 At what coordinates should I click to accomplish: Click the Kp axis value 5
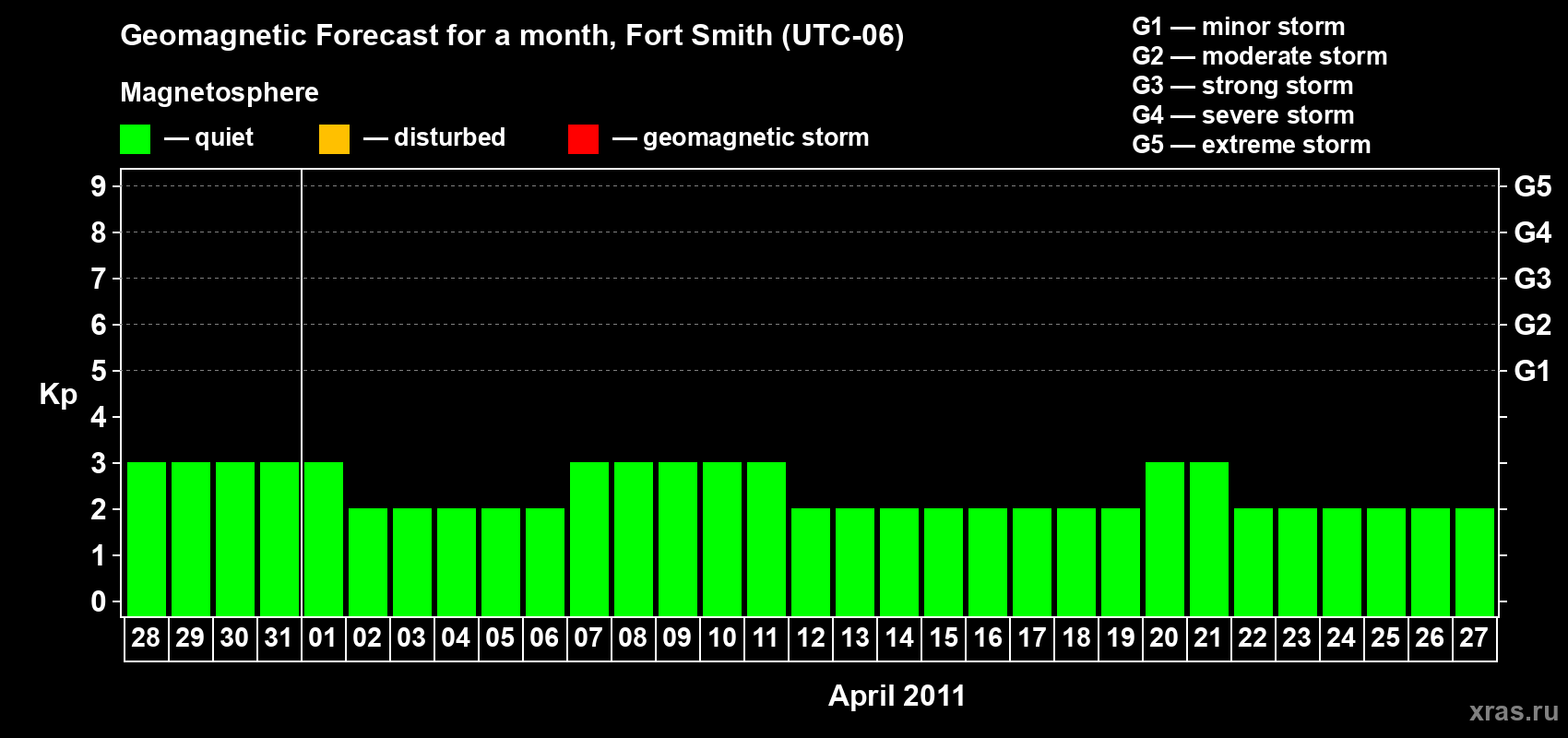tap(99, 371)
